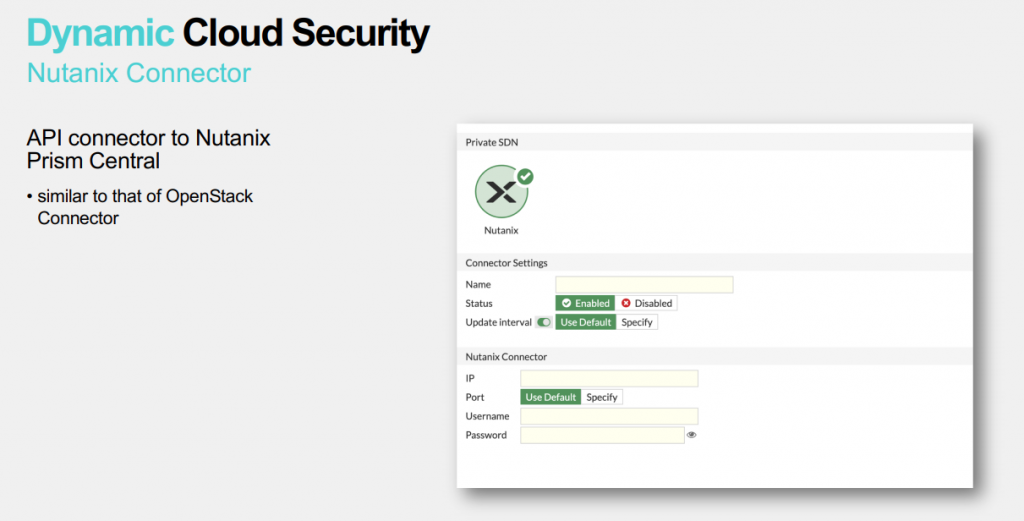
Task: Show password with the eye icon
Action: tap(692, 435)
